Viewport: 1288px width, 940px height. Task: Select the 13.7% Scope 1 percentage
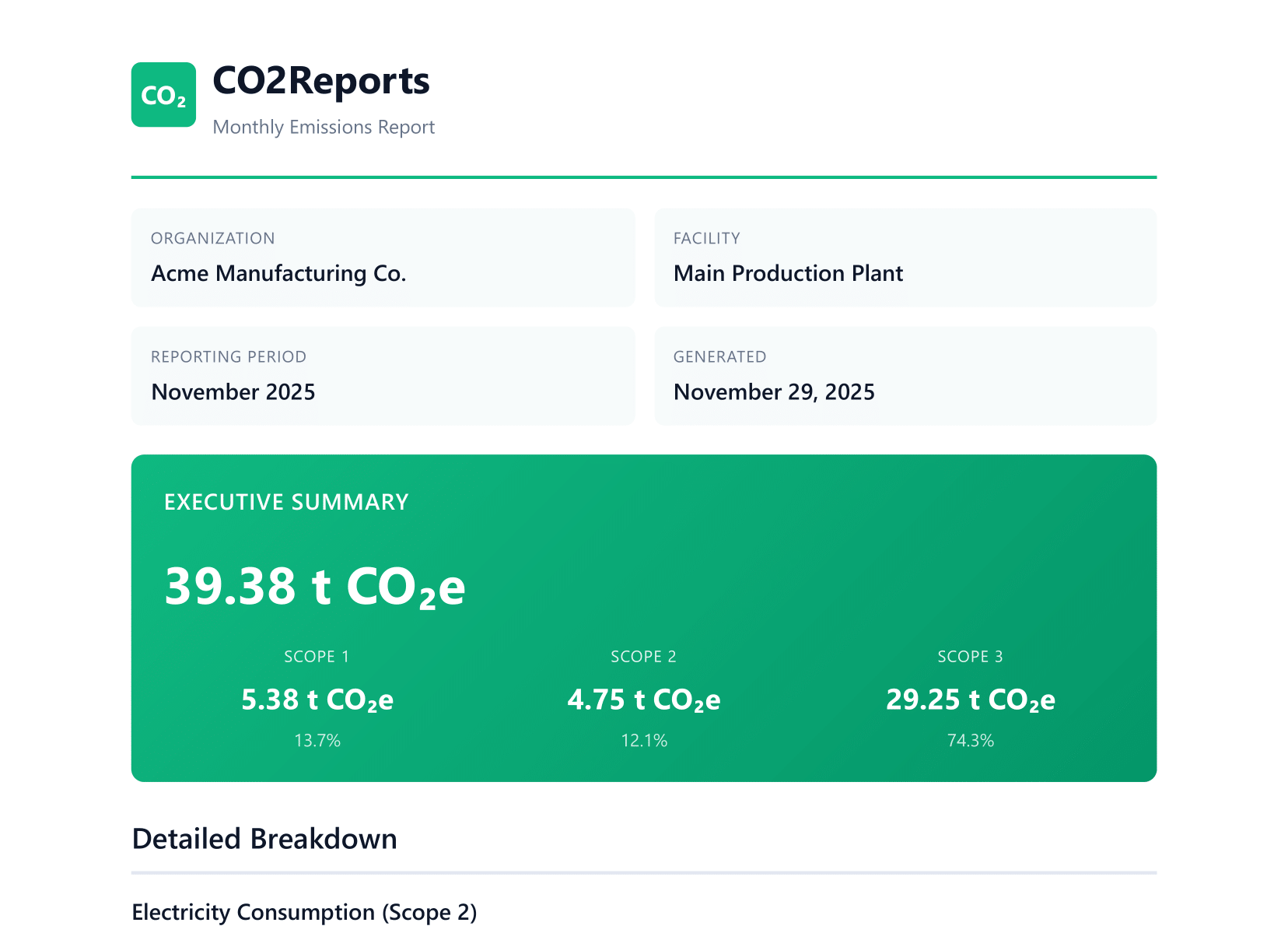click(x=317, y=740)
